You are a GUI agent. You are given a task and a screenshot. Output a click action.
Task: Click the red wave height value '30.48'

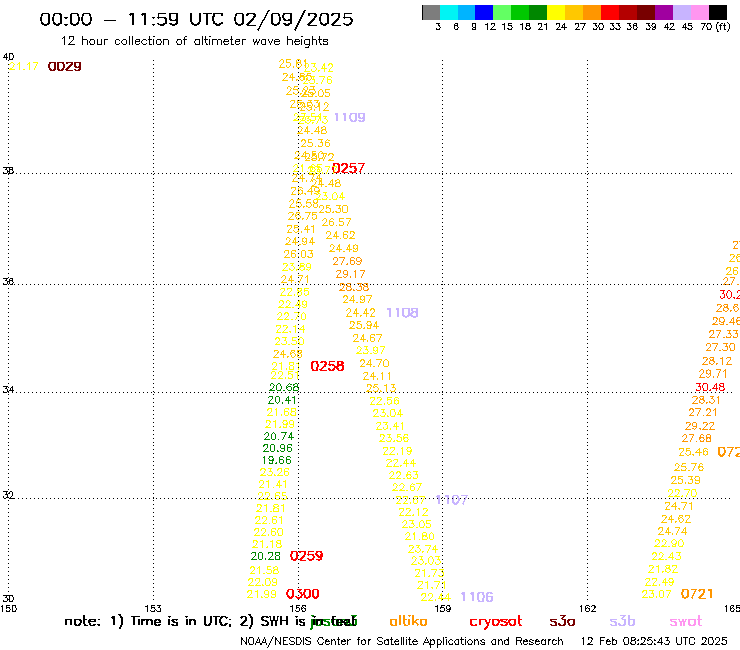pyautogui.click(x=710, y=387)
